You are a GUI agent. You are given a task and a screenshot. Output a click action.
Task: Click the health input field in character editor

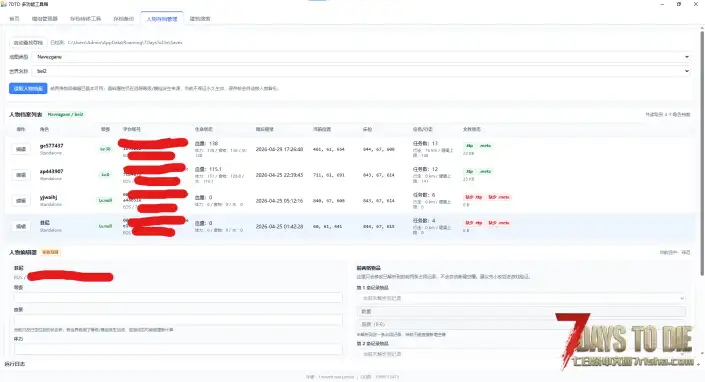[x=178, y=320]
